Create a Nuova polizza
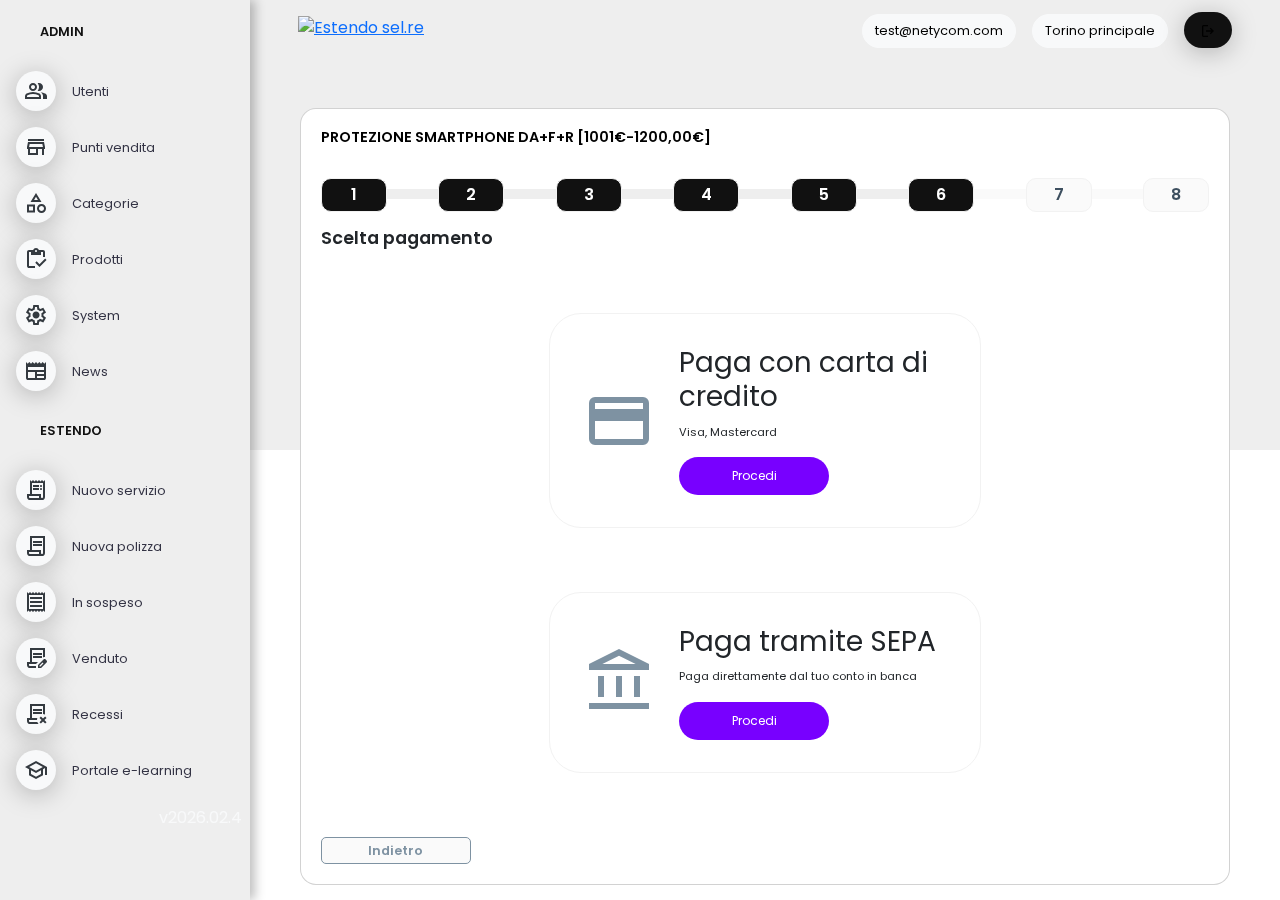Screen dimensions: 1280x900 pyautogui.click(x=116, y=546)
